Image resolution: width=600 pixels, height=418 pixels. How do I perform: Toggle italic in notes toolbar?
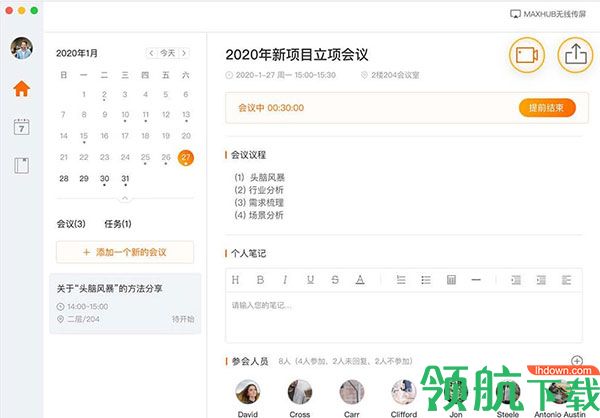tap(285, 280)
